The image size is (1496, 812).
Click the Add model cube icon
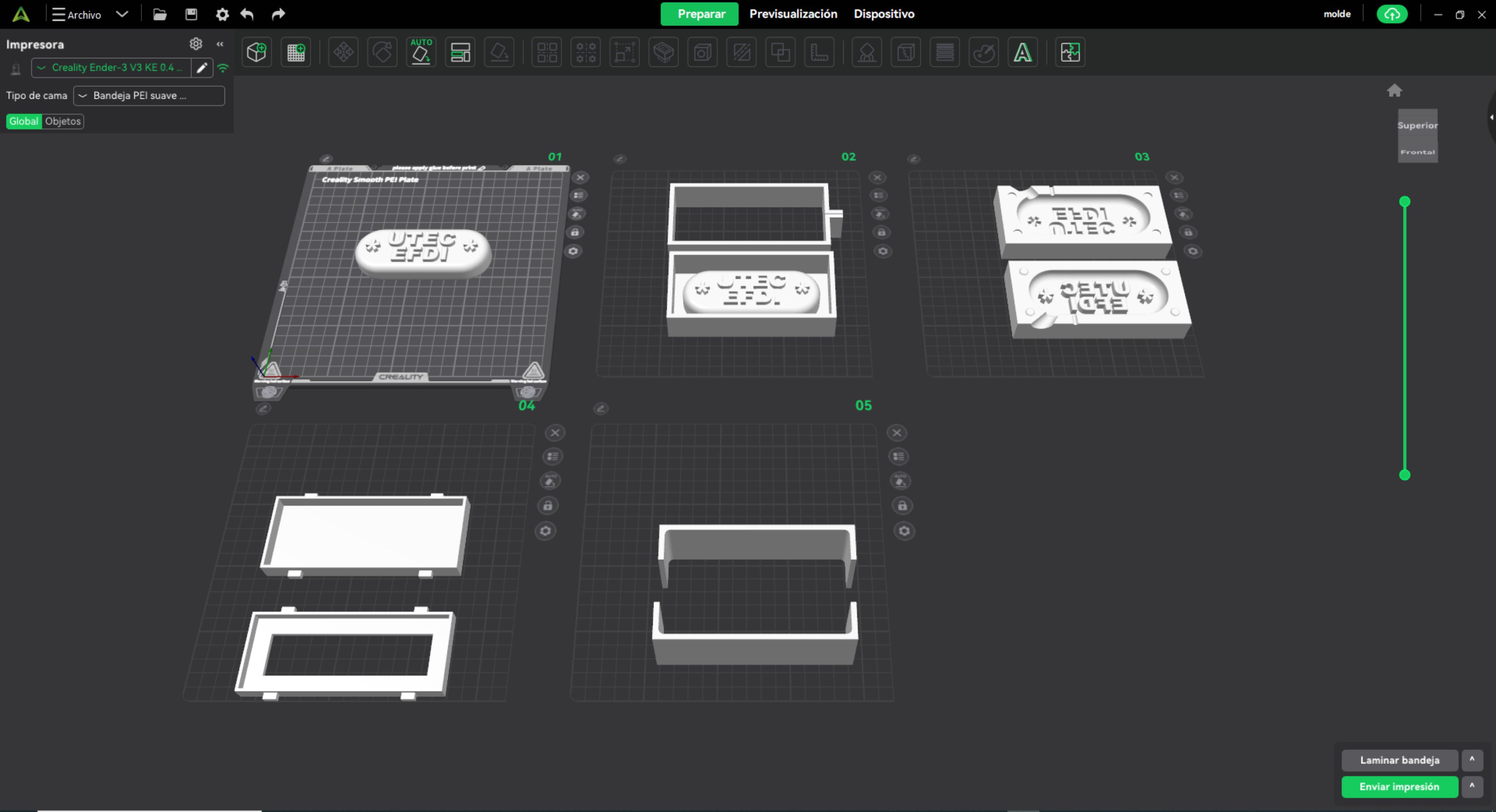pyautogui.click(x=256, y=53)
